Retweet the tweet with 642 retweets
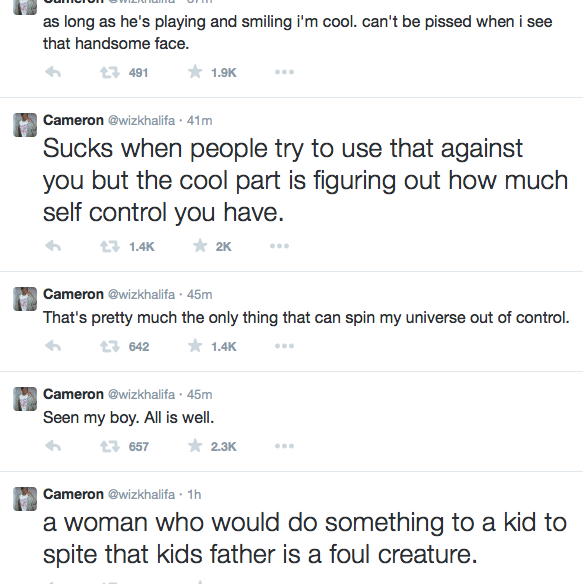The height and width of the screenshot is (584, 583). coord(110,346)
